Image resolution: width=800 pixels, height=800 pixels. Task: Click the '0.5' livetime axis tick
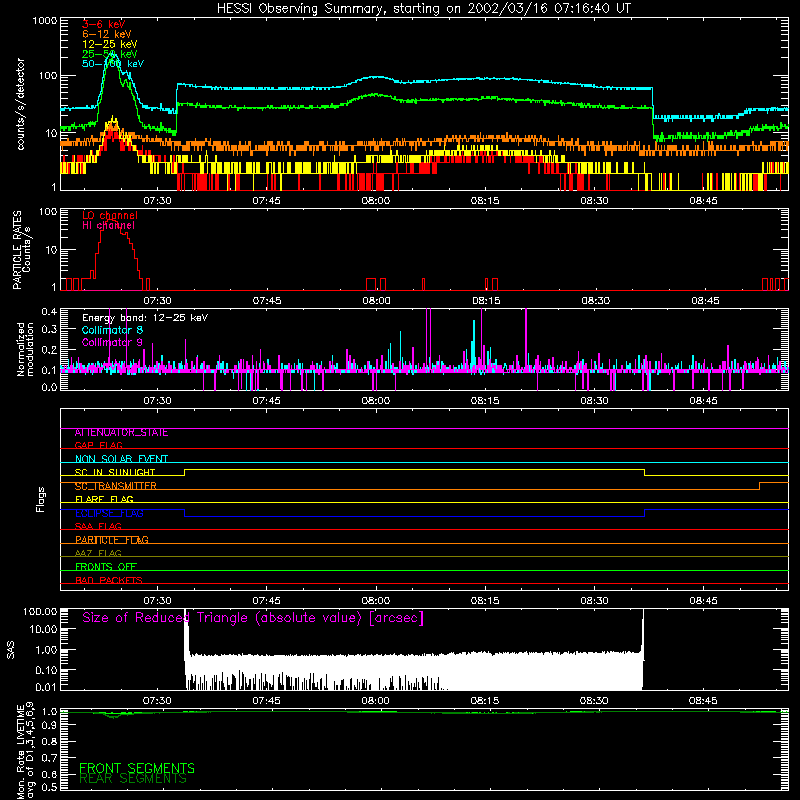click(49, 787)
